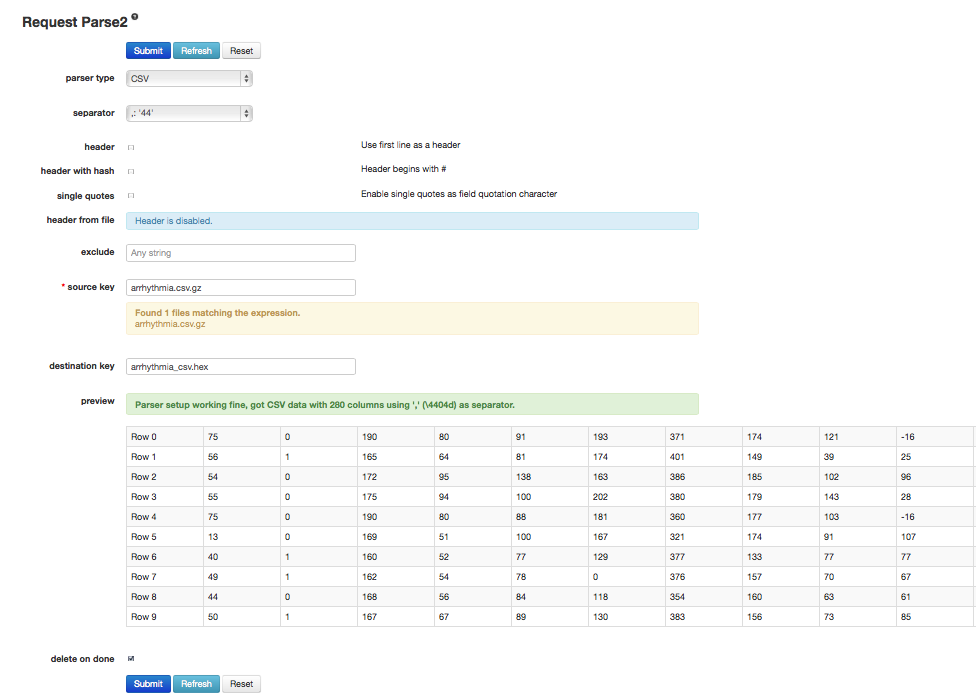The width and height of the screenshot is (976, 699).
Task: Enable the header with hash checkbox
Action: [131, 170]
